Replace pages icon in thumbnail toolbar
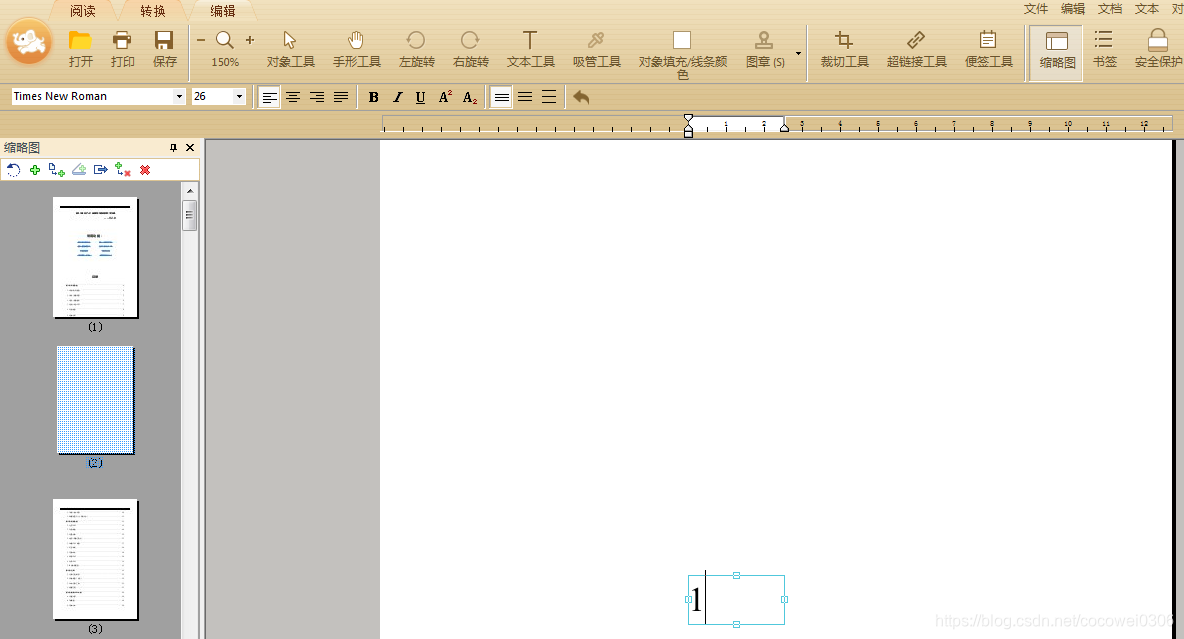This screenshot has height=639, width=1184. [x=122, y=170]
